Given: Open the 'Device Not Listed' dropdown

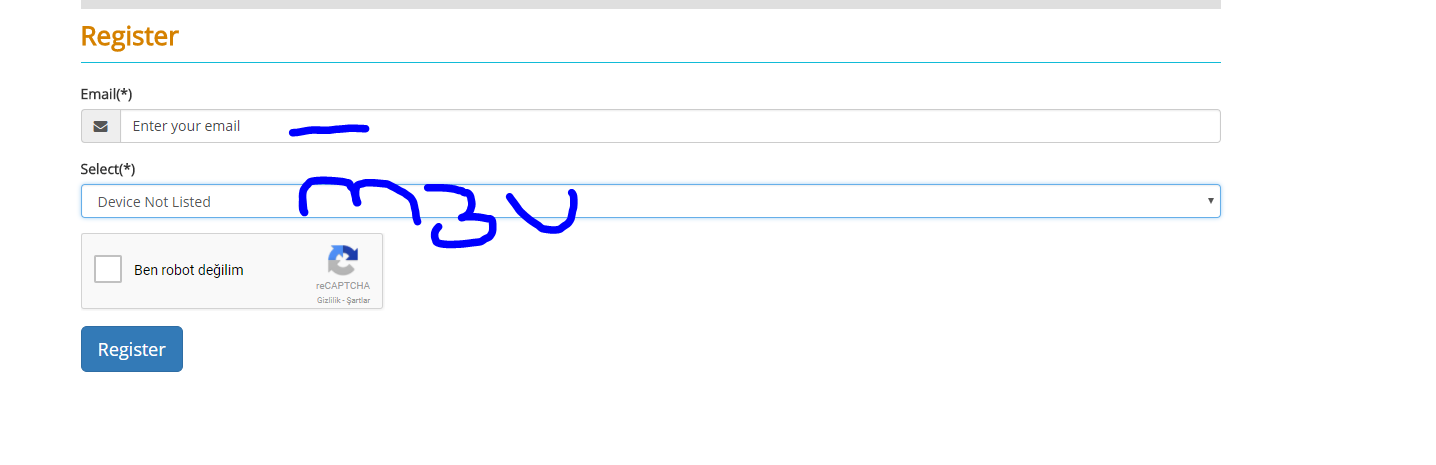Looking at the screenshot, I should point(651,201).
